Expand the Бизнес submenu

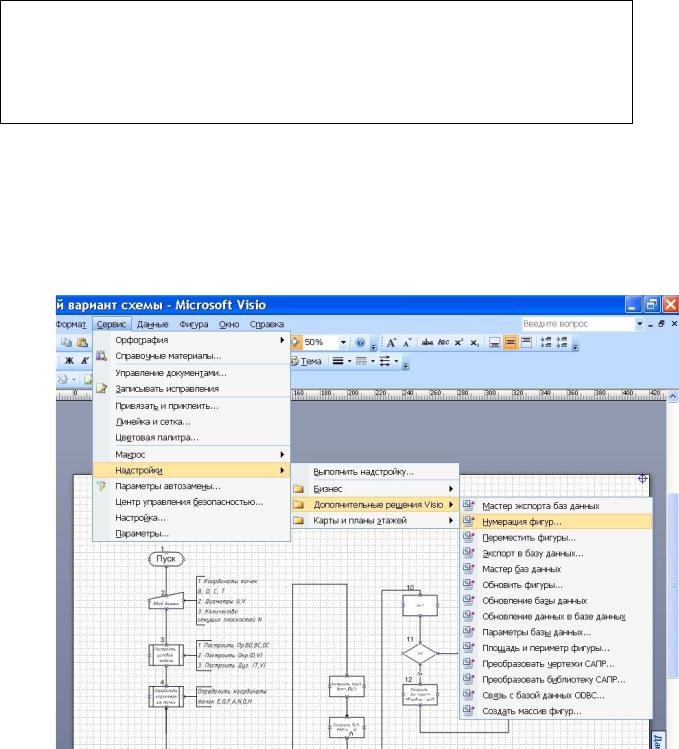coord(451,489)
